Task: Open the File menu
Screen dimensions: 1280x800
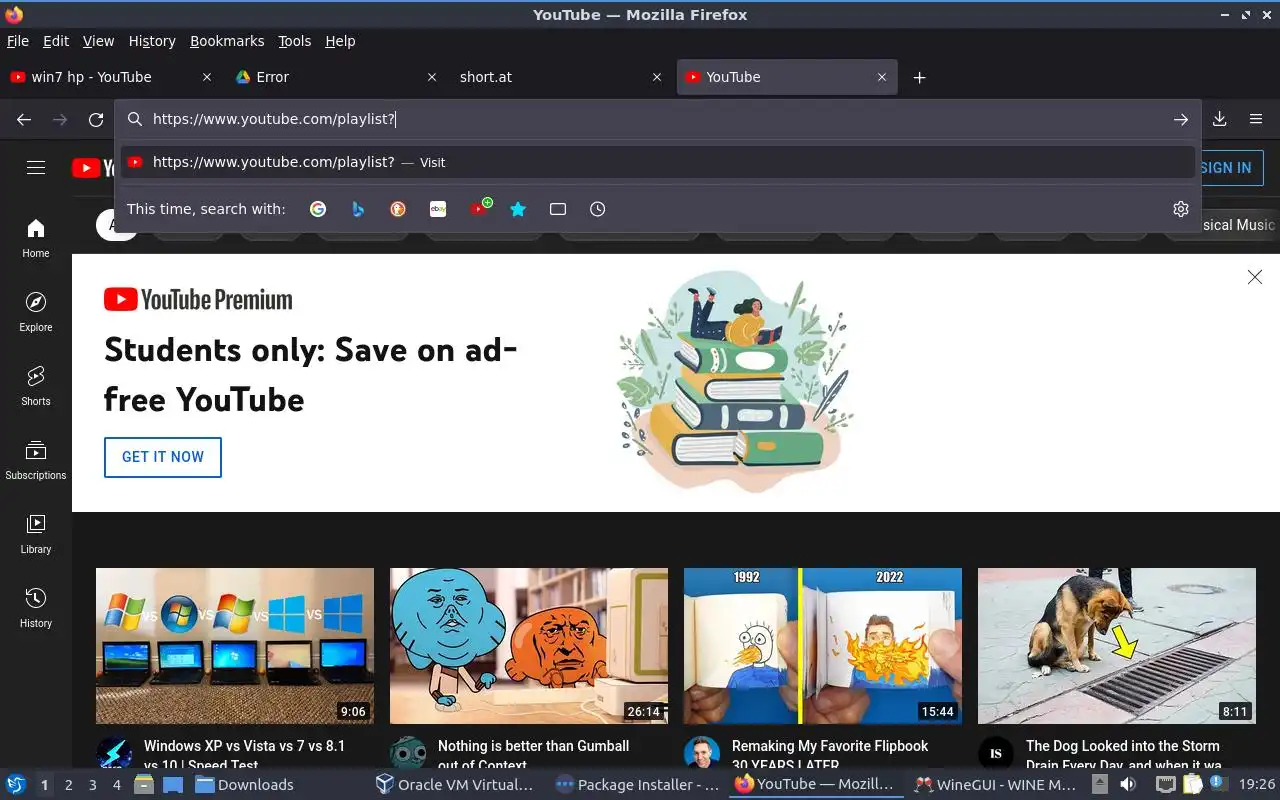Action: pos(18,41)
